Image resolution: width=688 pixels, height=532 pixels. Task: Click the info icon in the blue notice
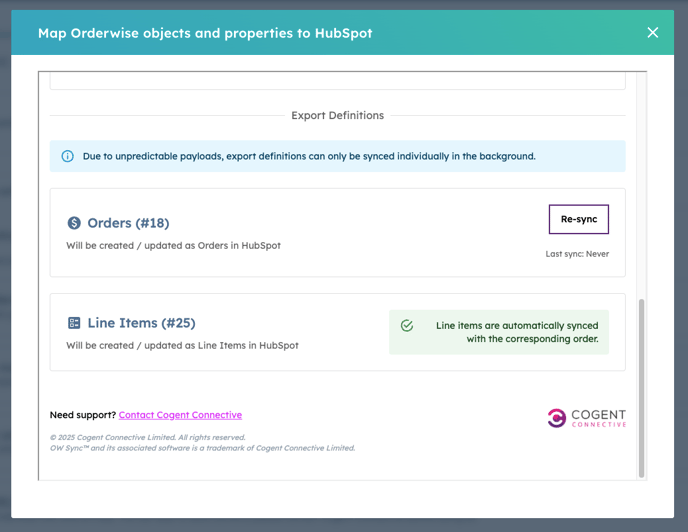coord(68,156)
